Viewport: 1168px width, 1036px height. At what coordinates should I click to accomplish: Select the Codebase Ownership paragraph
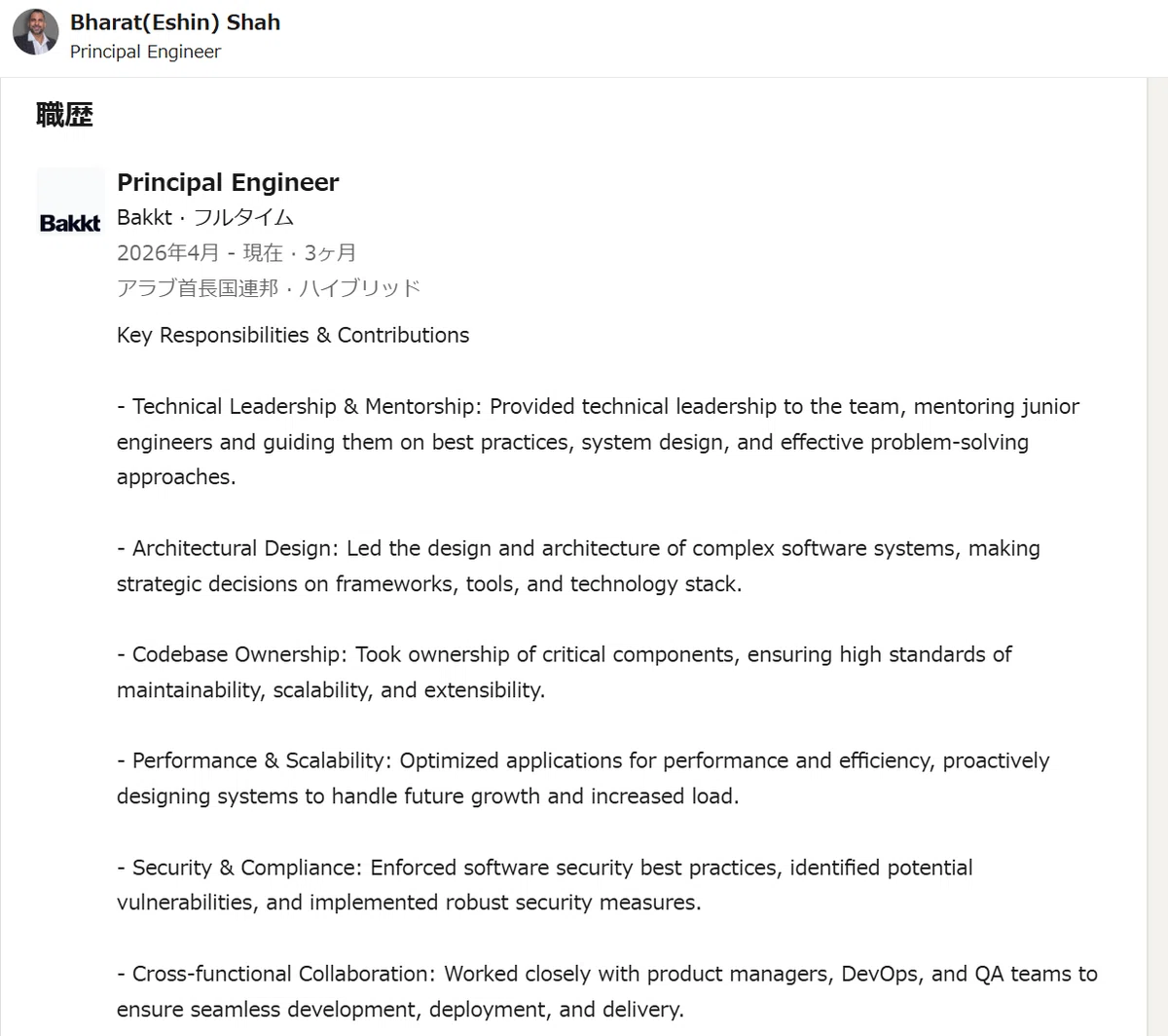(565, 672)
